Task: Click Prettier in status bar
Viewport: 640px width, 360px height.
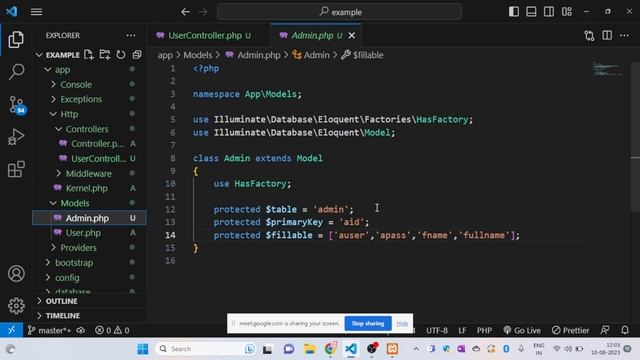Action: [571, 330]
